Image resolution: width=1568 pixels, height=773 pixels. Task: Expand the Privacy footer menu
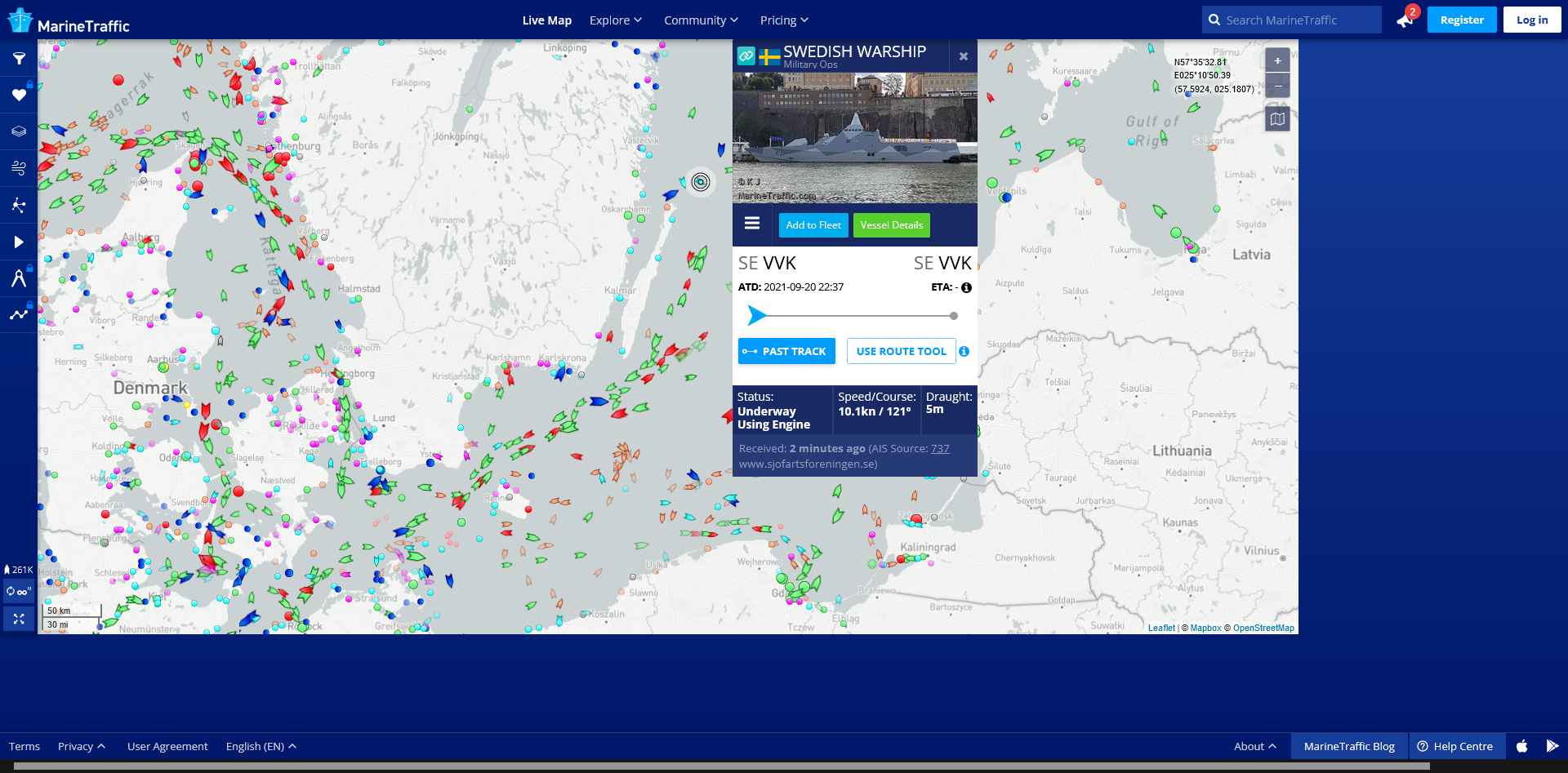pos(81,746)
